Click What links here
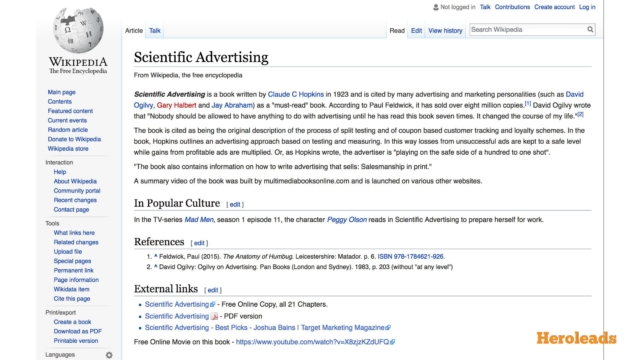Viewport: 640px width, 360px height. point(74,233)
